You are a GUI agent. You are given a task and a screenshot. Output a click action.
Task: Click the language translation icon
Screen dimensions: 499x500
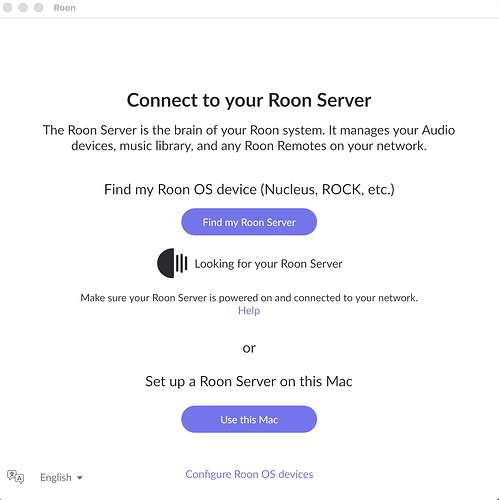coord(15,477)
